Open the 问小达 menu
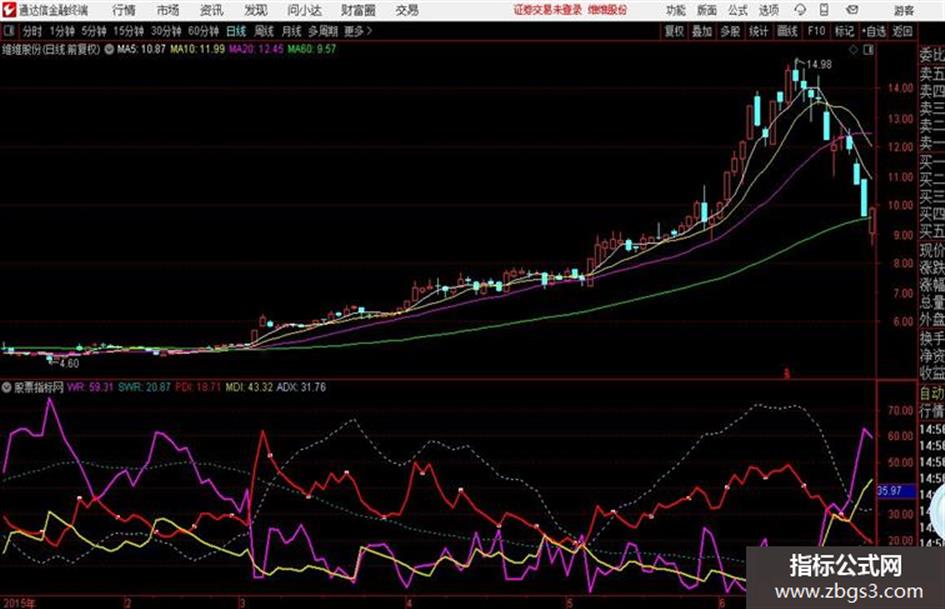Screen dimensions: 945x609 pyautogui.click(x=304, y=10)
